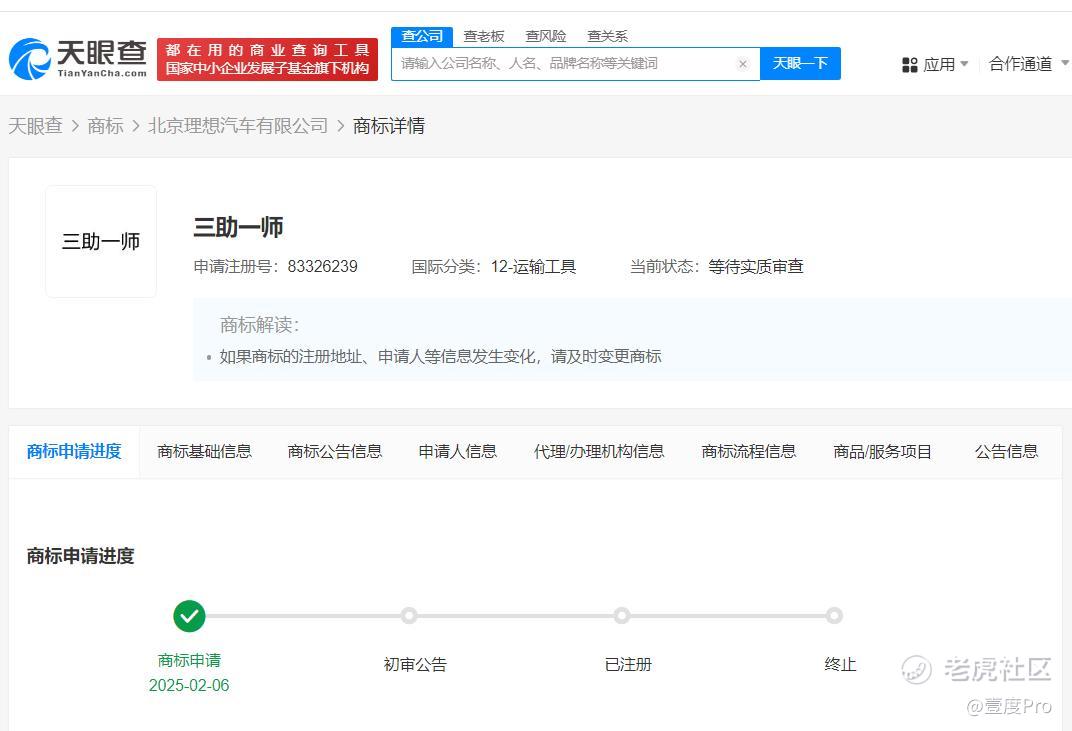Click the green checkmark for 商标申请 step
The height and width of the screenshot is (731, 1072).
(x=189, y=616)
